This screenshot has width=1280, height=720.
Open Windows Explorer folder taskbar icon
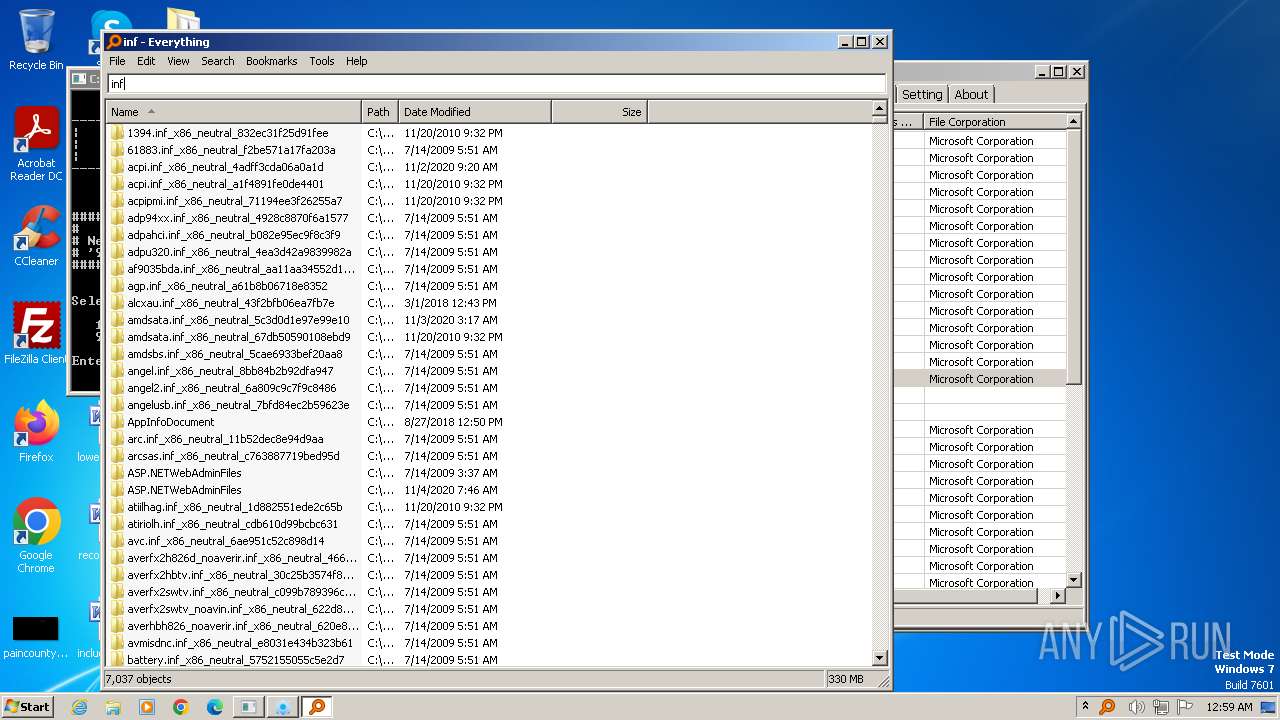tap(113, 707)
